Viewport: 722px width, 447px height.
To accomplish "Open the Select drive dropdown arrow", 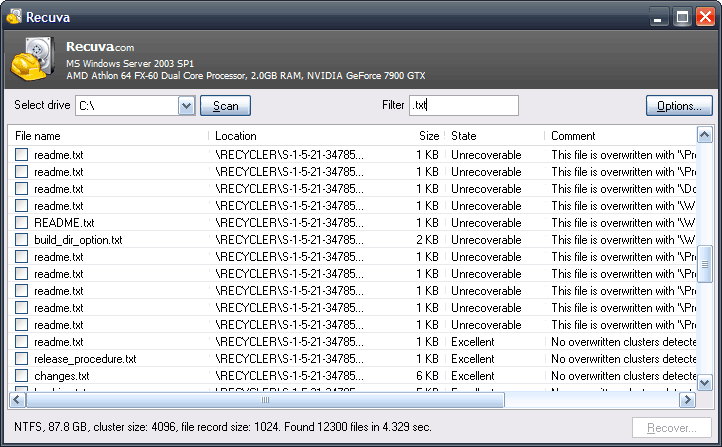I will click(186, 106).
